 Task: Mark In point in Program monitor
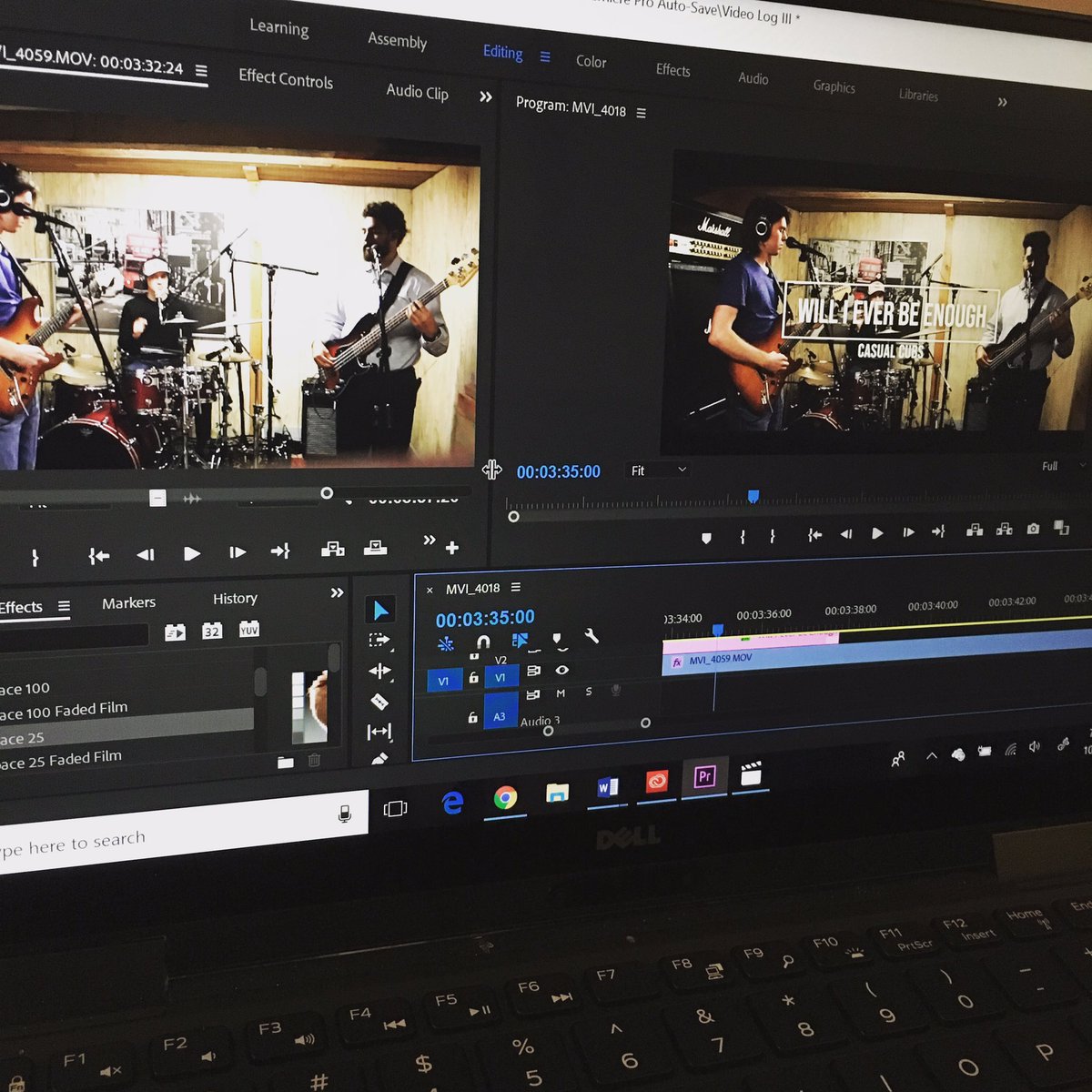pos(743,537)
